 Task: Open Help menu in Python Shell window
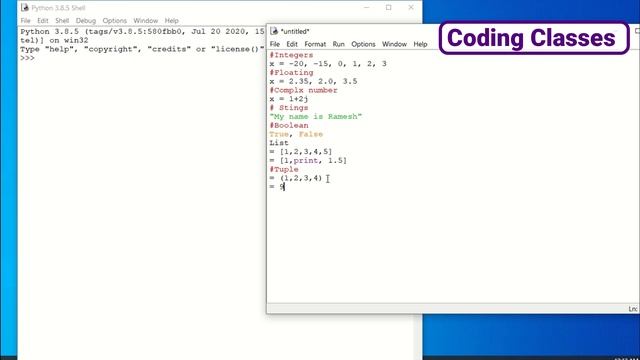coord(172,20)
